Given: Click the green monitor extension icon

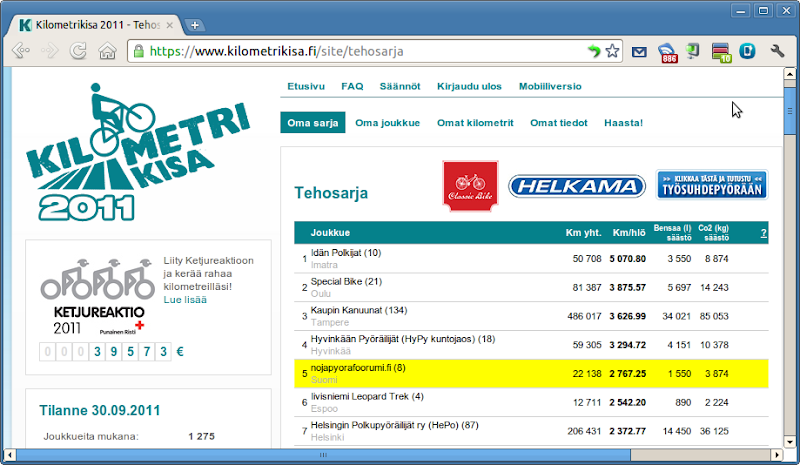Looking at the screenshot, I should click(x=693, y=51).
